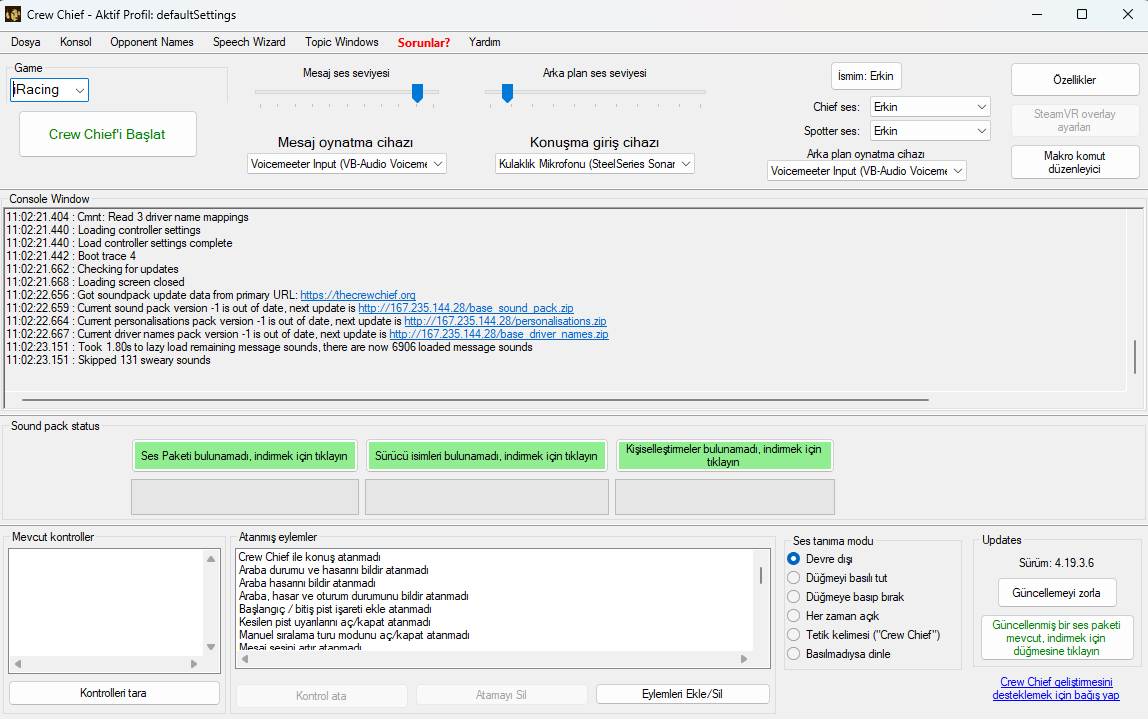Select the Düğmeye basıp bırak option
This screenshot has height=719, width=1148.
tap(794, 597)
